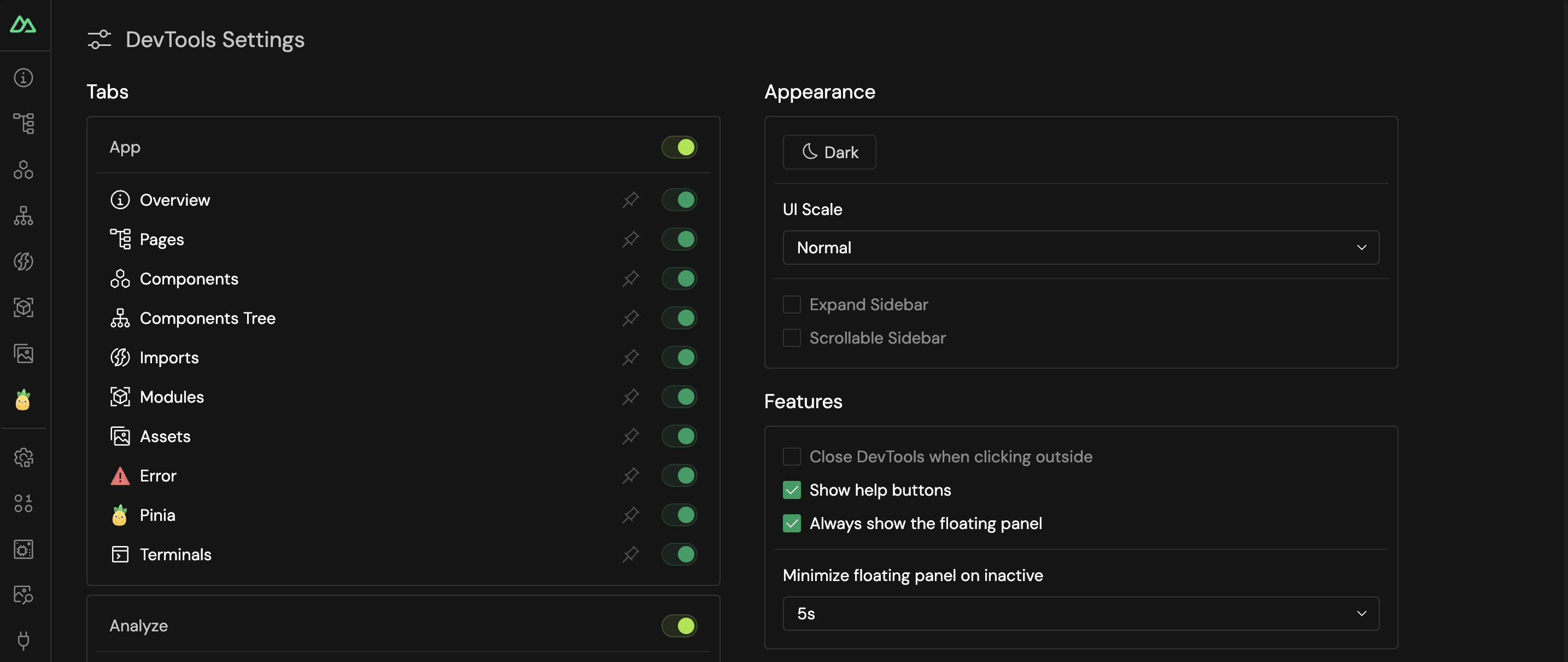Uncheck Always show the floating panel
This screenshot has width=1568, height=662.
tap(791, 523)
